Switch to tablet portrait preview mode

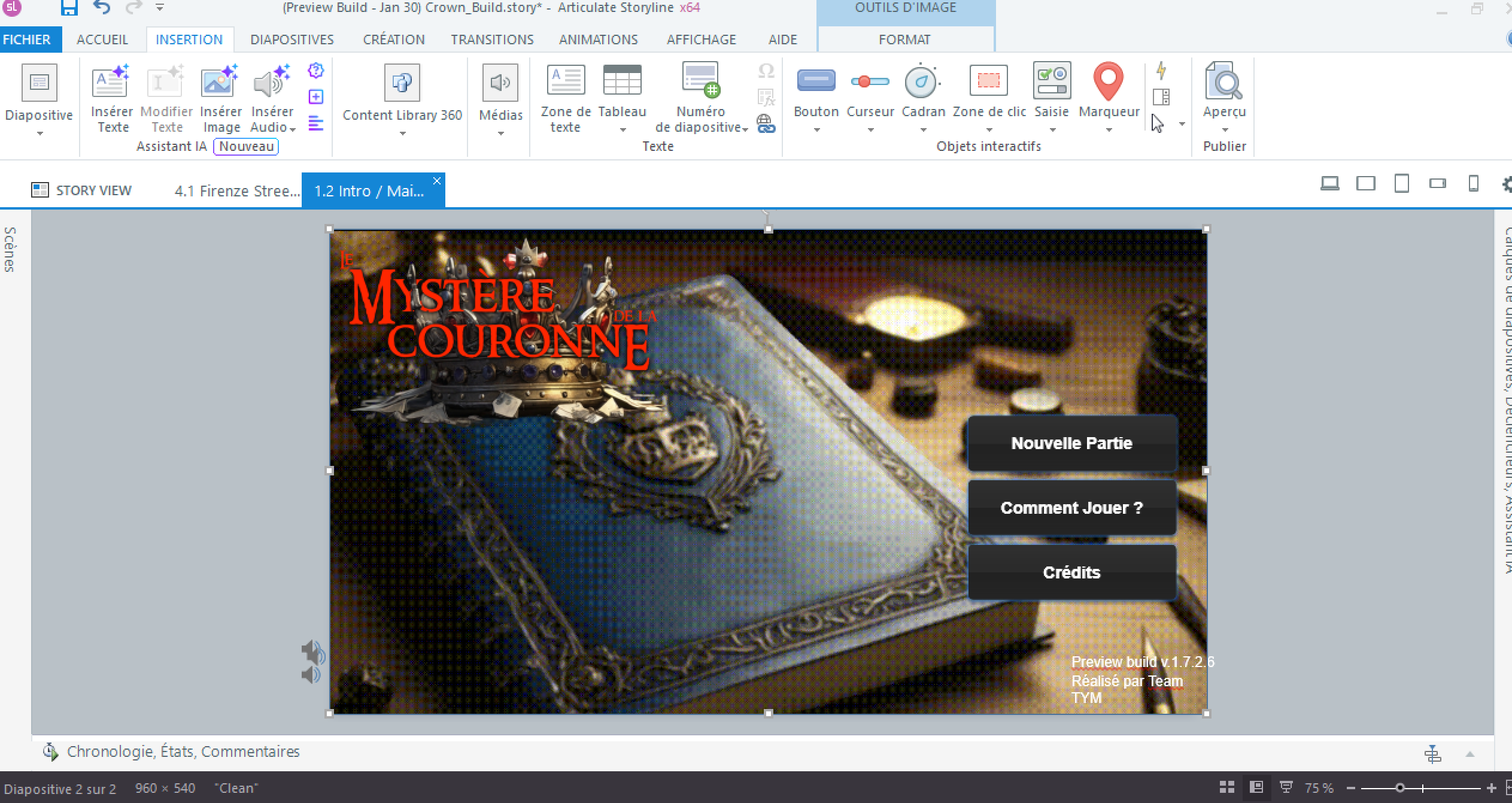tap(1401, 183)
